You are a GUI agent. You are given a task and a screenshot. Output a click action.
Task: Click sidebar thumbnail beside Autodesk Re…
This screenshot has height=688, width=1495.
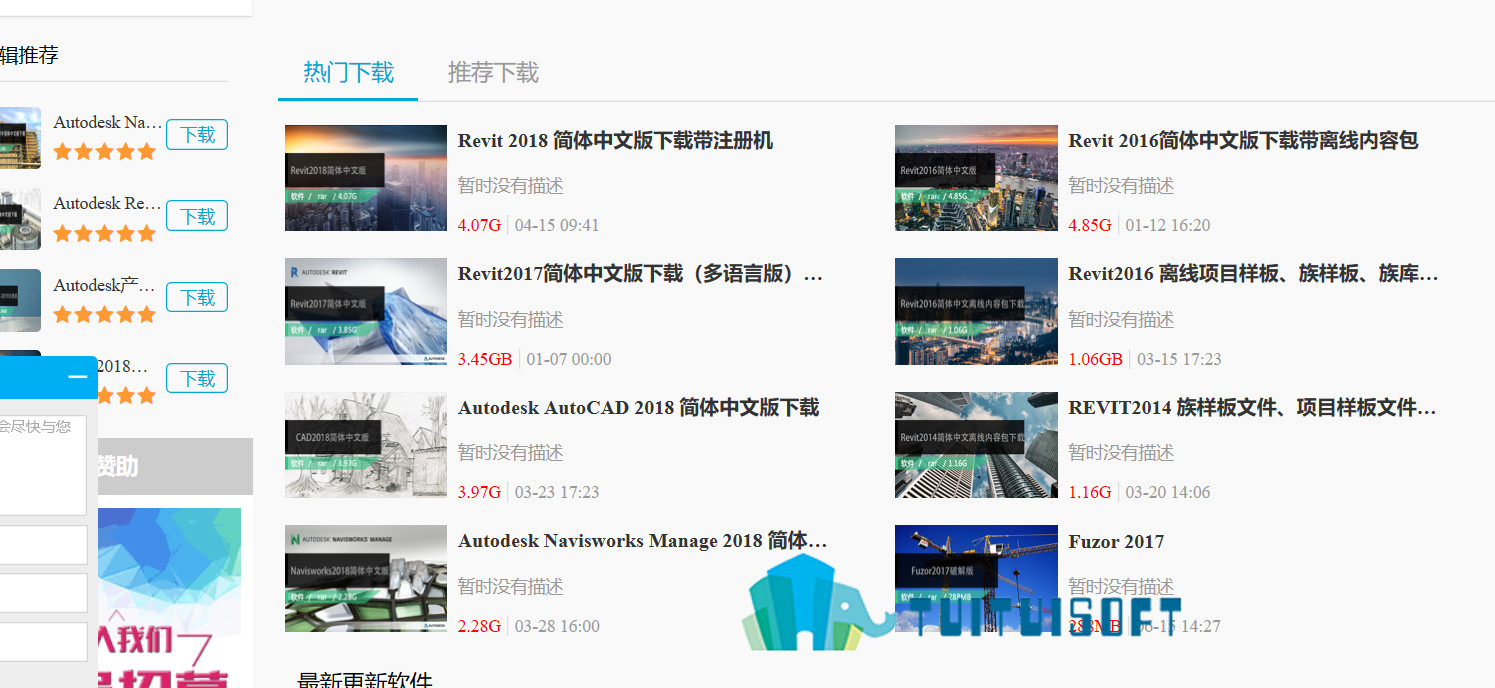[x=20, y=219]
